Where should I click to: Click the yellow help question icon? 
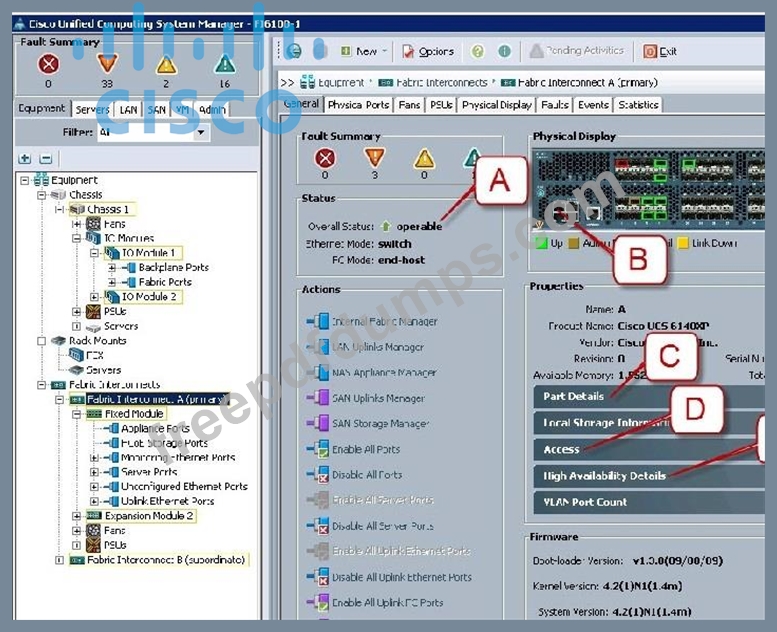click(x=477, y=51)
